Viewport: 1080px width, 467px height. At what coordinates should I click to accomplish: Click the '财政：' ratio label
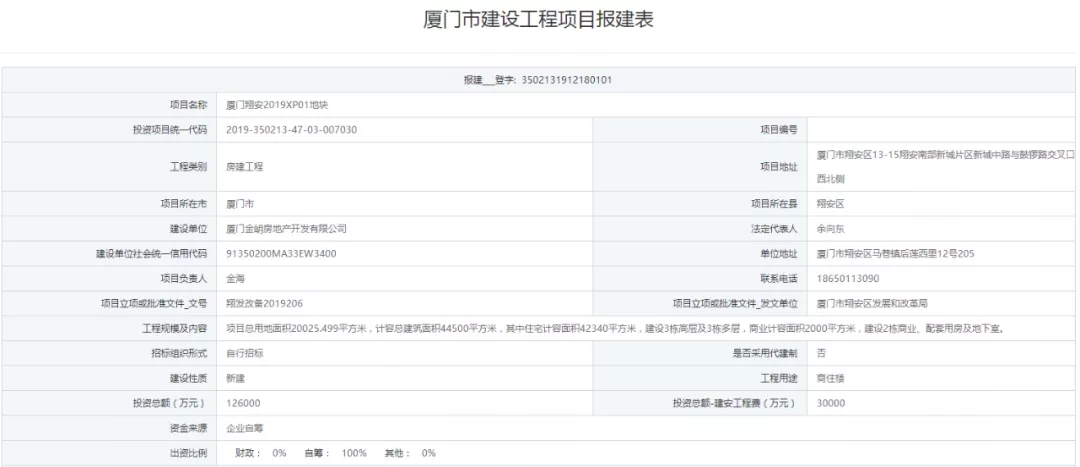[x=248, y=453]
